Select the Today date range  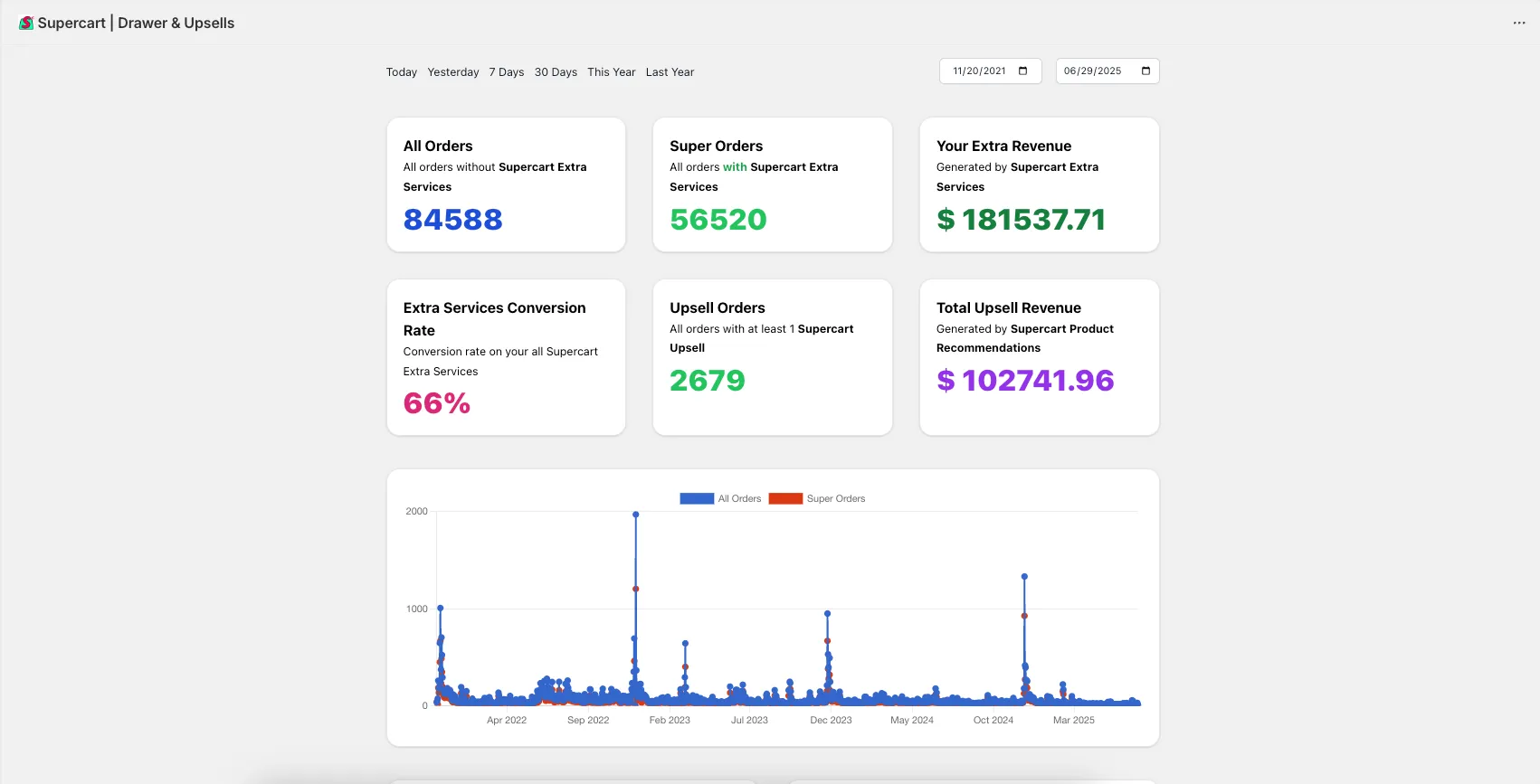402,72
